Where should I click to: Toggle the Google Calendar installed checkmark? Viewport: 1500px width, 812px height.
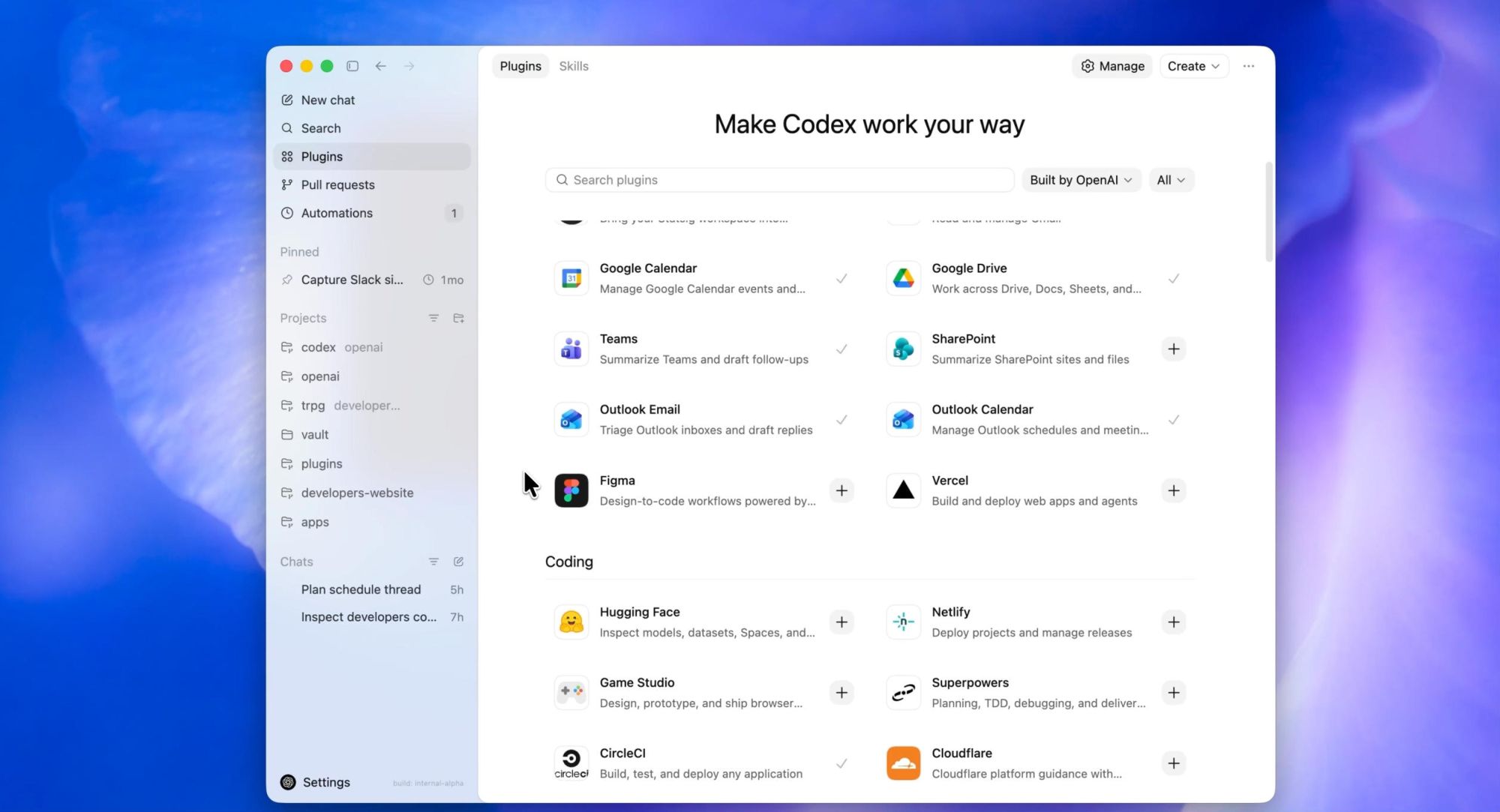tap(841, 278)
